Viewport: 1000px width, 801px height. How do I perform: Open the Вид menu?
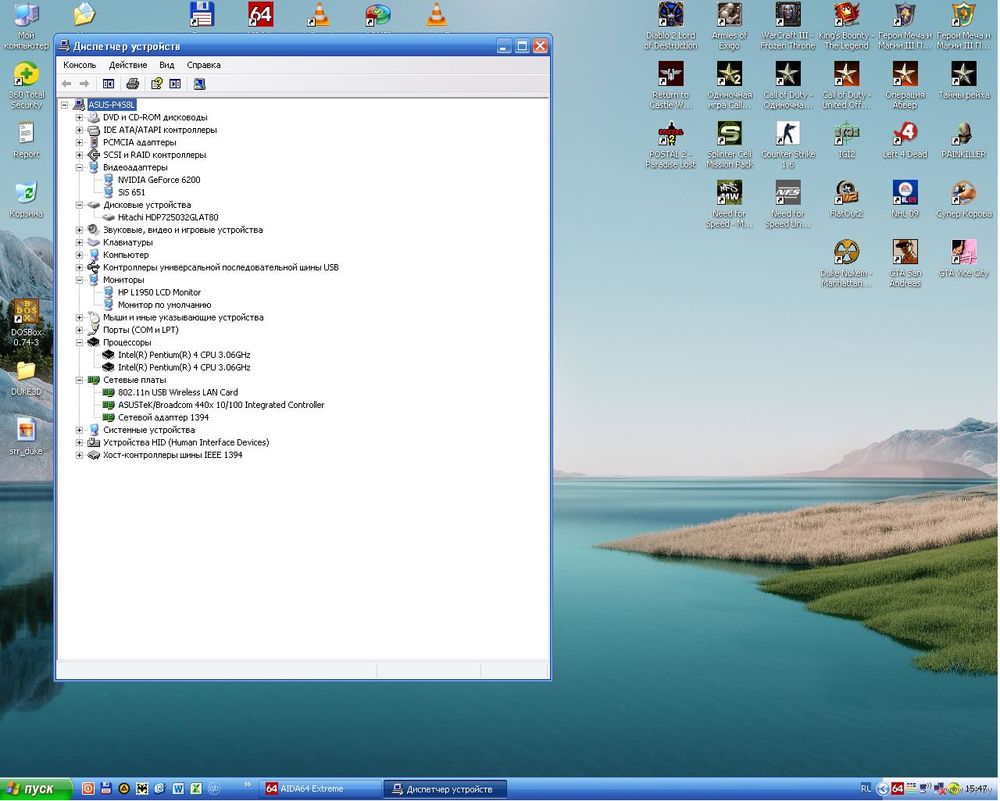coord(166,65)
